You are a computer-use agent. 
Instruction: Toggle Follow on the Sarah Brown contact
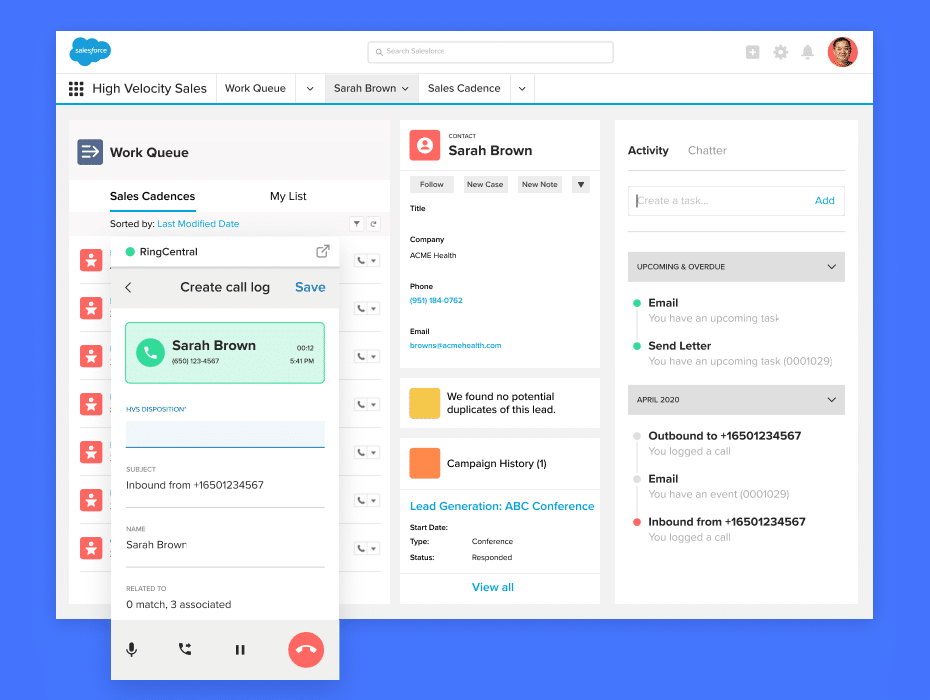coord(431,184)
